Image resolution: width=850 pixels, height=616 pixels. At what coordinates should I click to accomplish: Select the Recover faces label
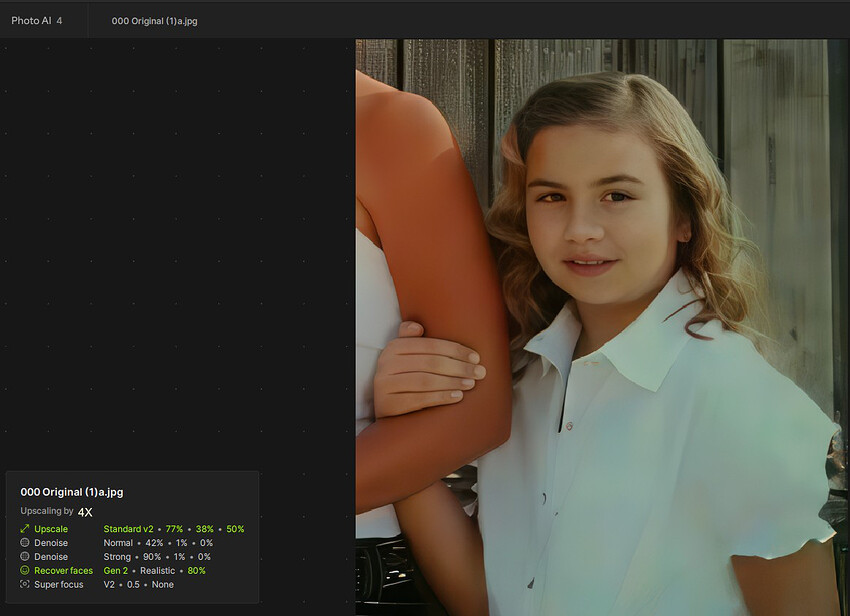pos(63,571)
